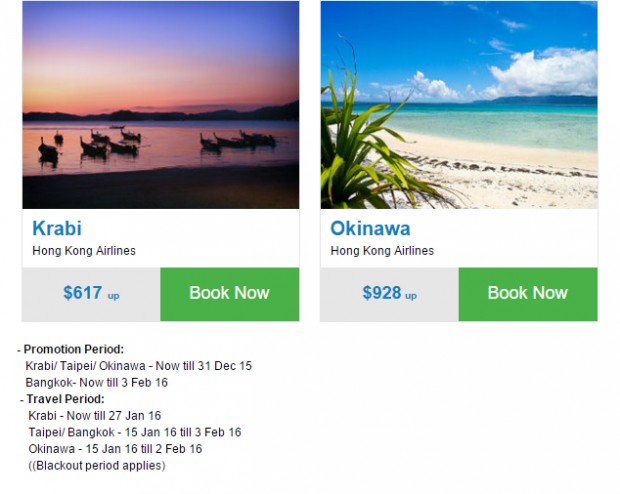
Task: Open the Okinawa beach photo
Action: 459,105
